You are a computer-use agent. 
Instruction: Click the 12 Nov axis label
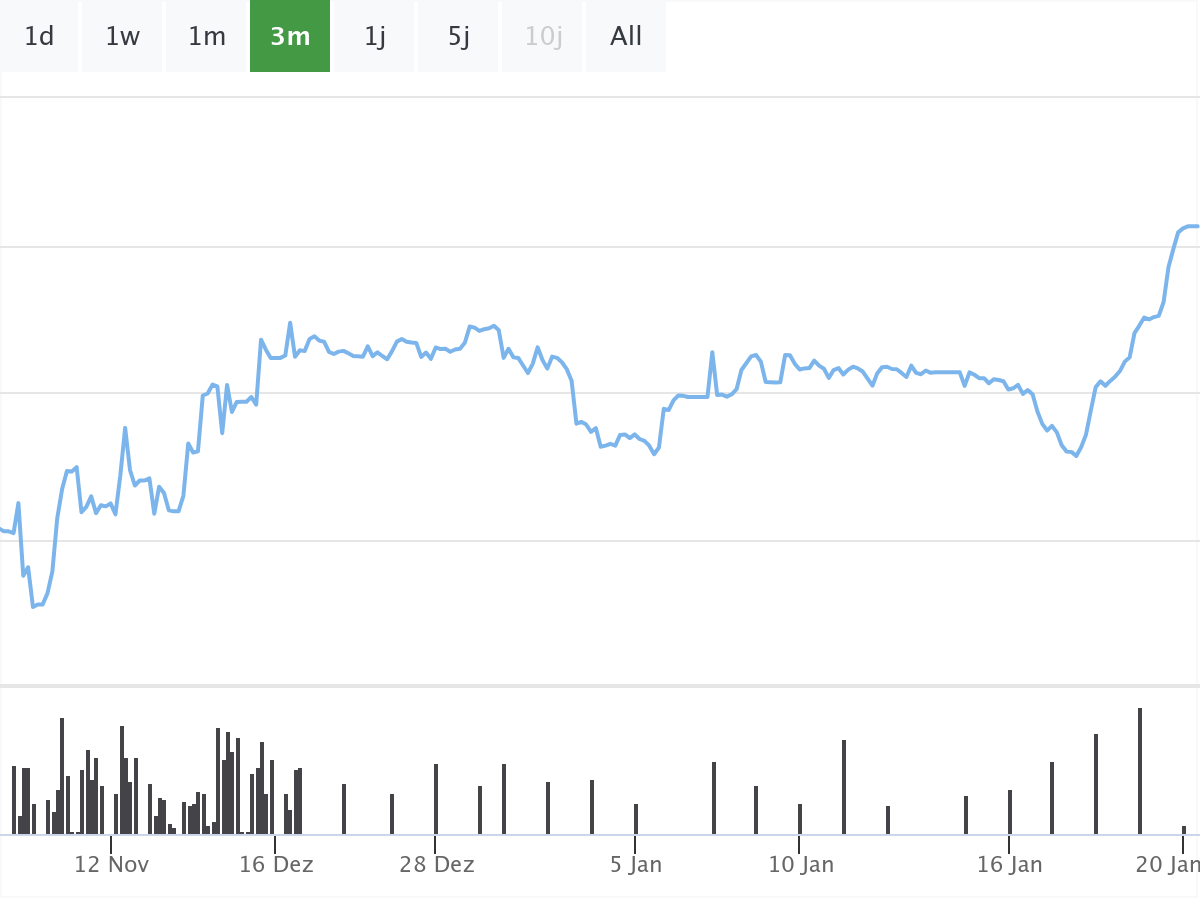[x=112, y=864]
